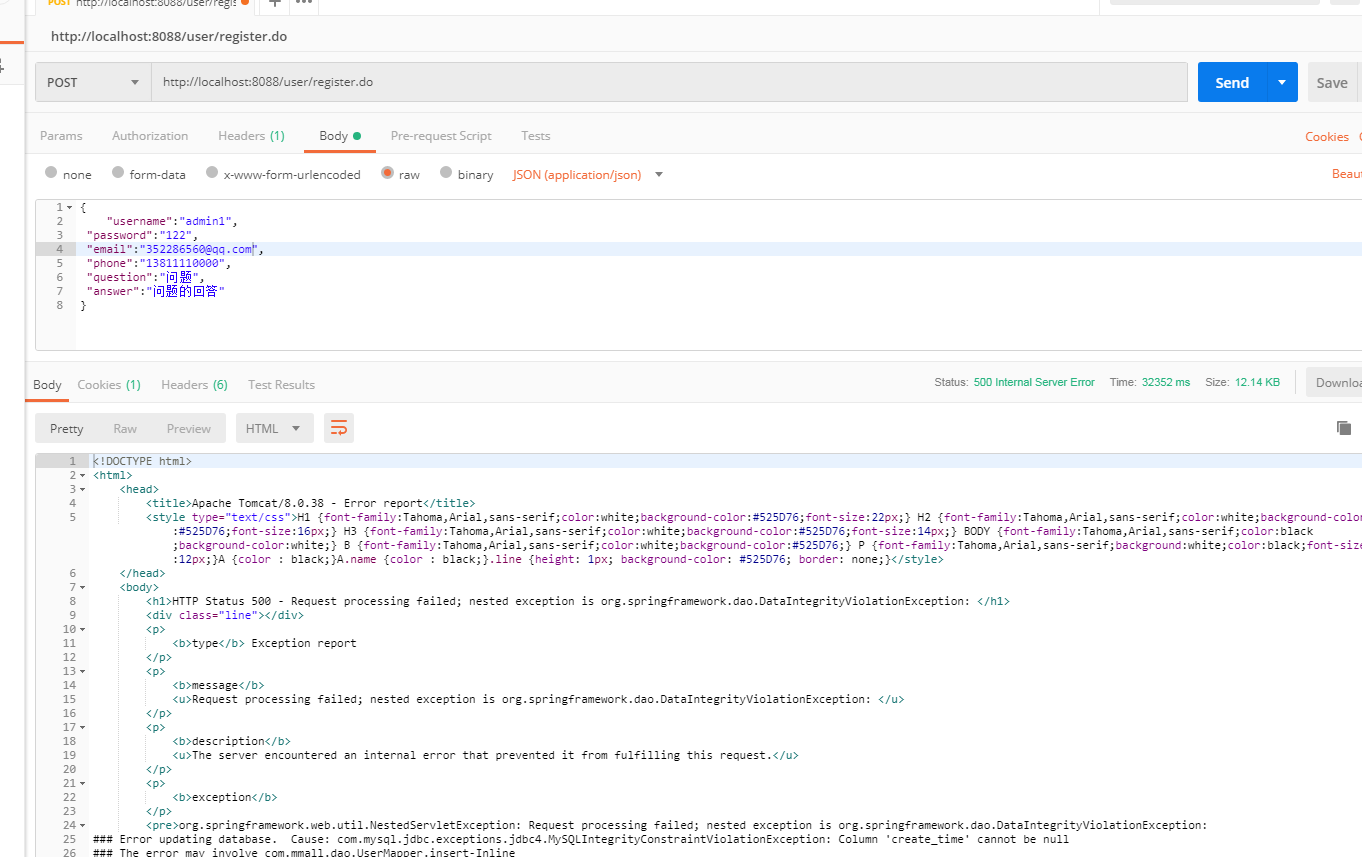Collapse the head tag on line 3

coord(82,489)
